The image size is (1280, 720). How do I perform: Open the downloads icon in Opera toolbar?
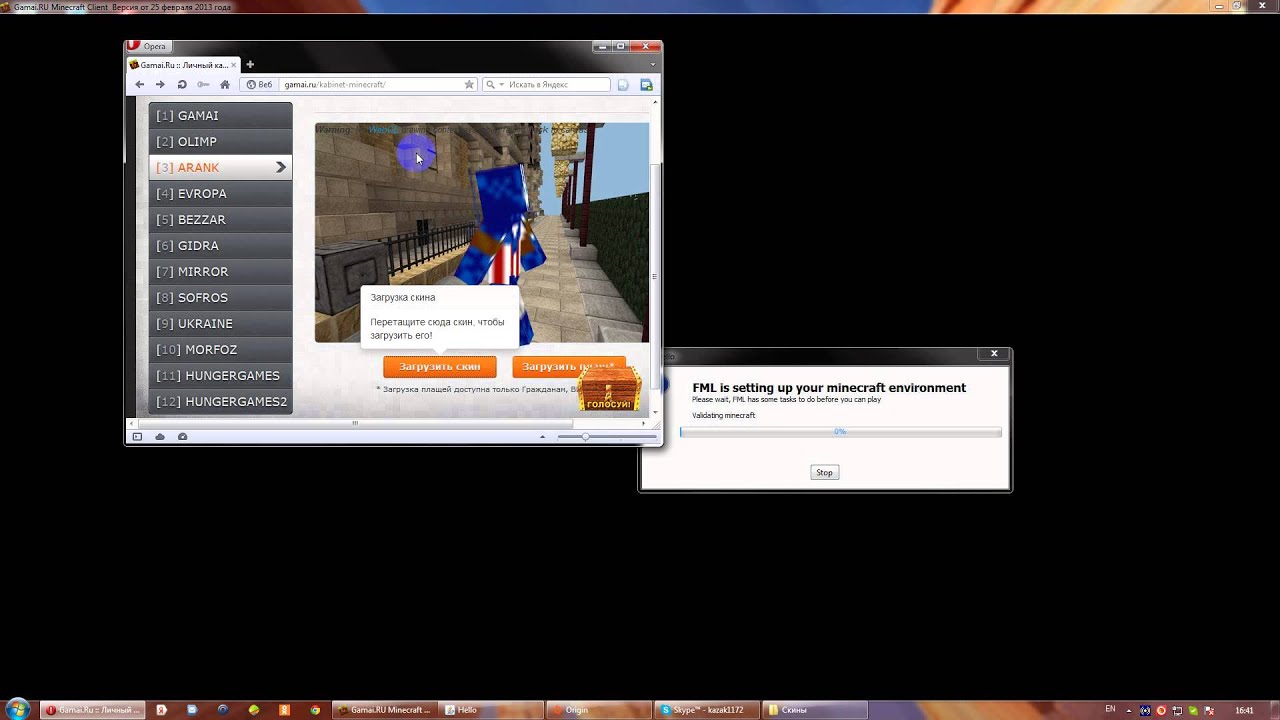[x=646, y=85]
